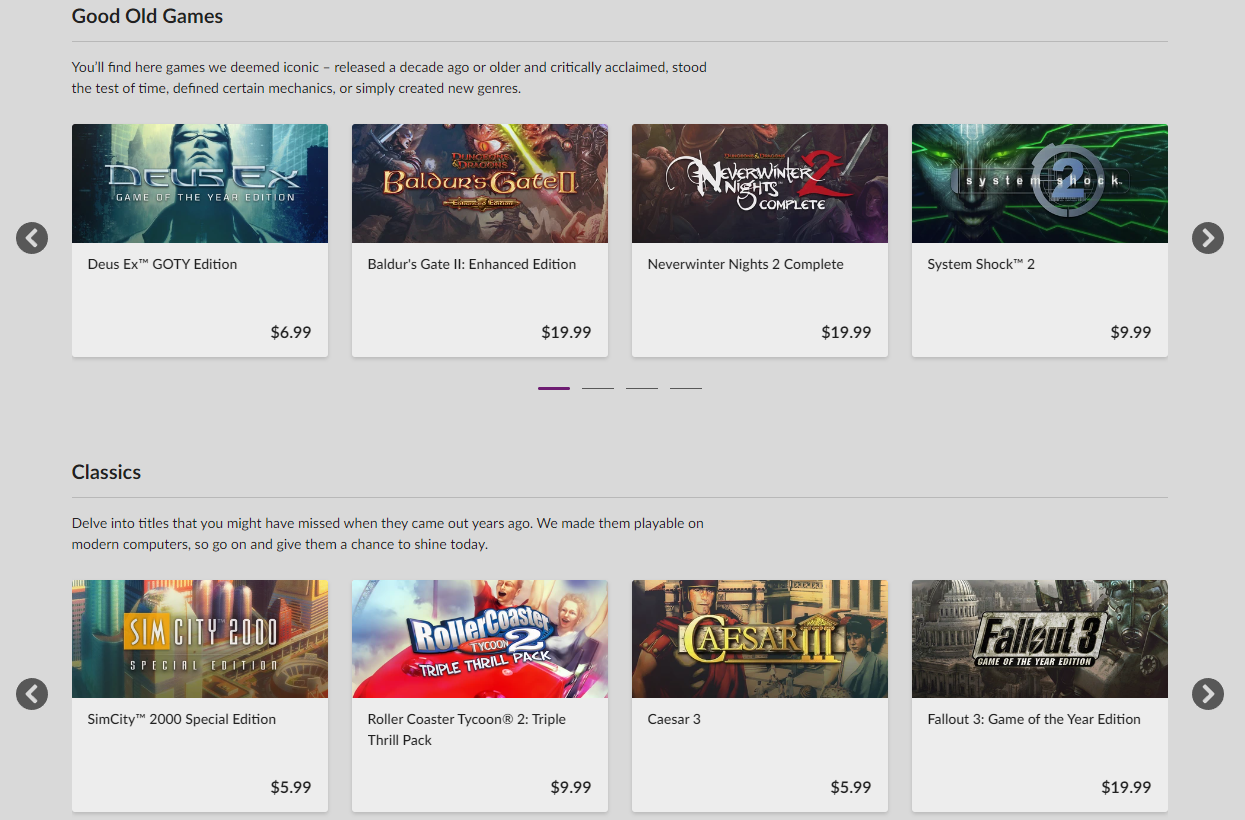Select fourth carousel page indicator
The width and height of the screenshot is (1245, 820).
(686, 388)
